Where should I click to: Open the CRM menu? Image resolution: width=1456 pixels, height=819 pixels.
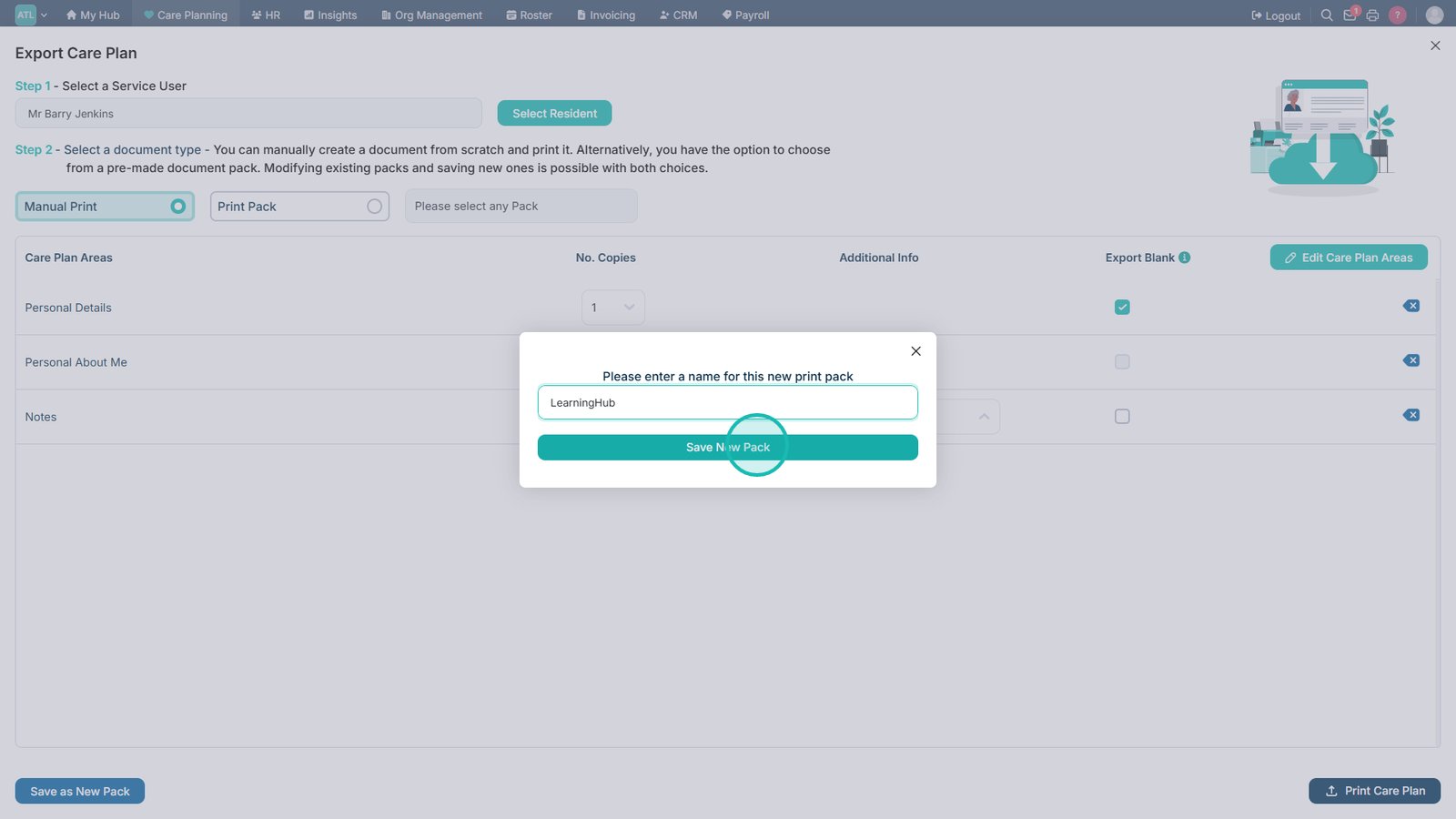678,15
